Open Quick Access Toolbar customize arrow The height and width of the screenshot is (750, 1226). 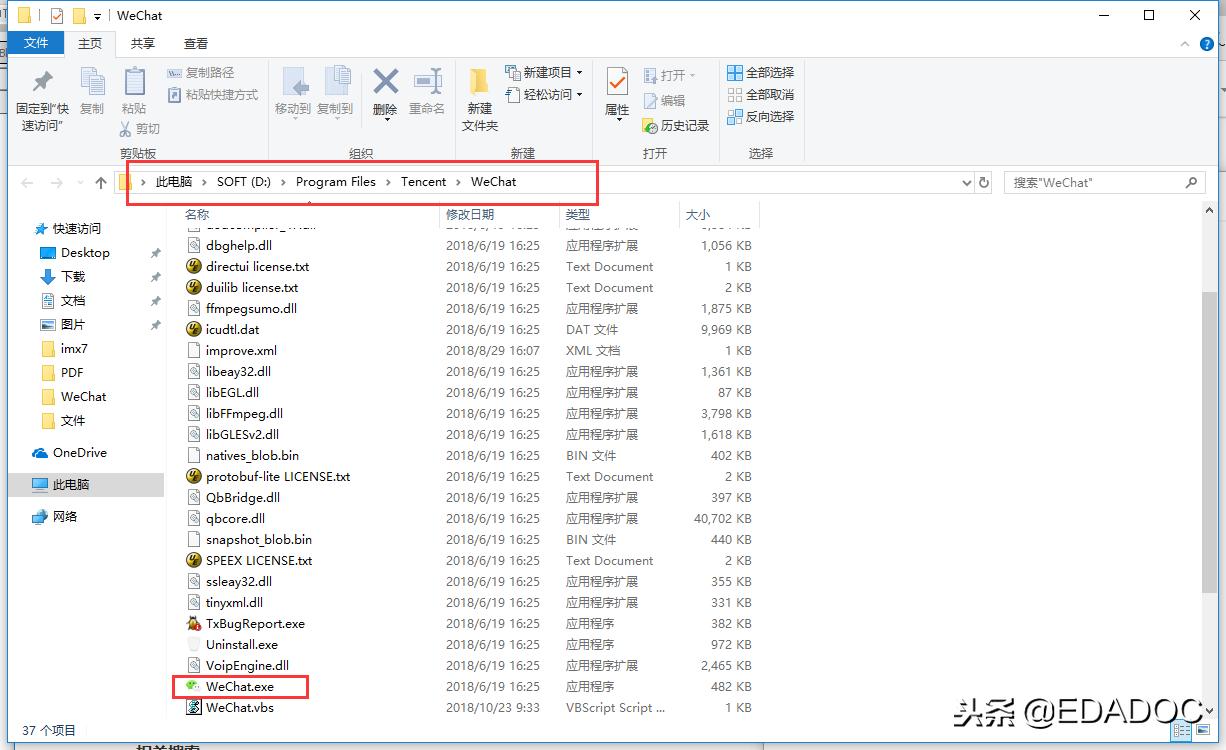[97, 16]
